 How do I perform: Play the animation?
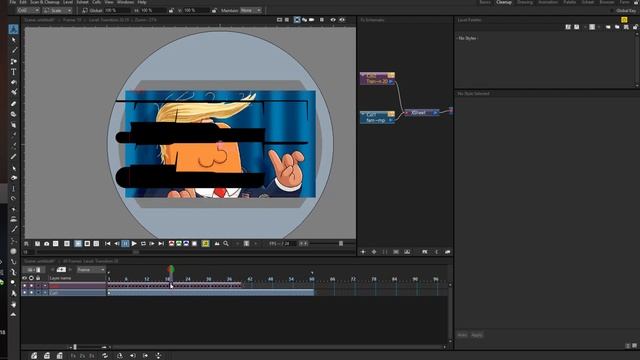tap(134, 244)
